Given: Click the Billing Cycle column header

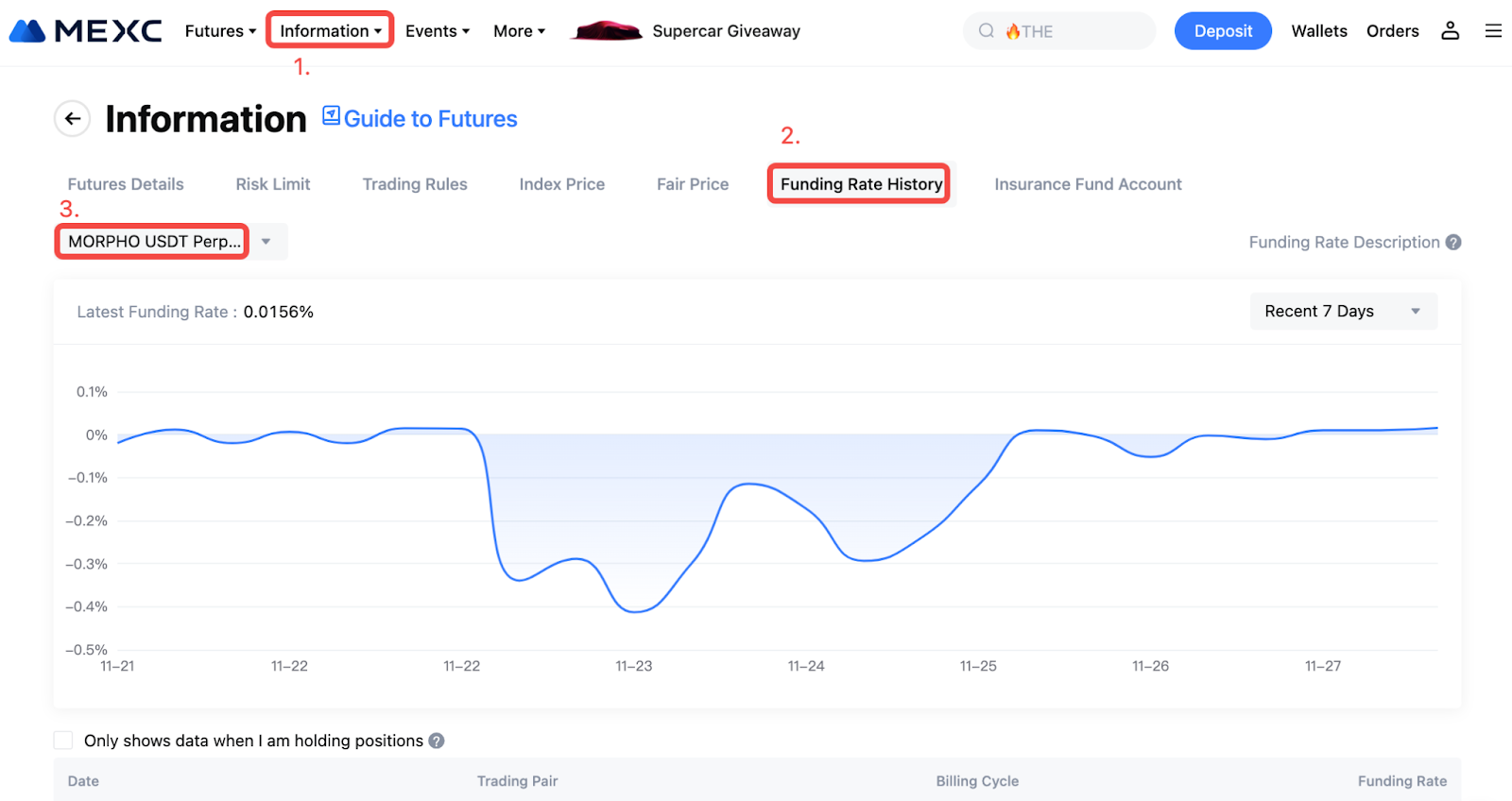Looking at the screenshot, I should click(x=977, y=781).
